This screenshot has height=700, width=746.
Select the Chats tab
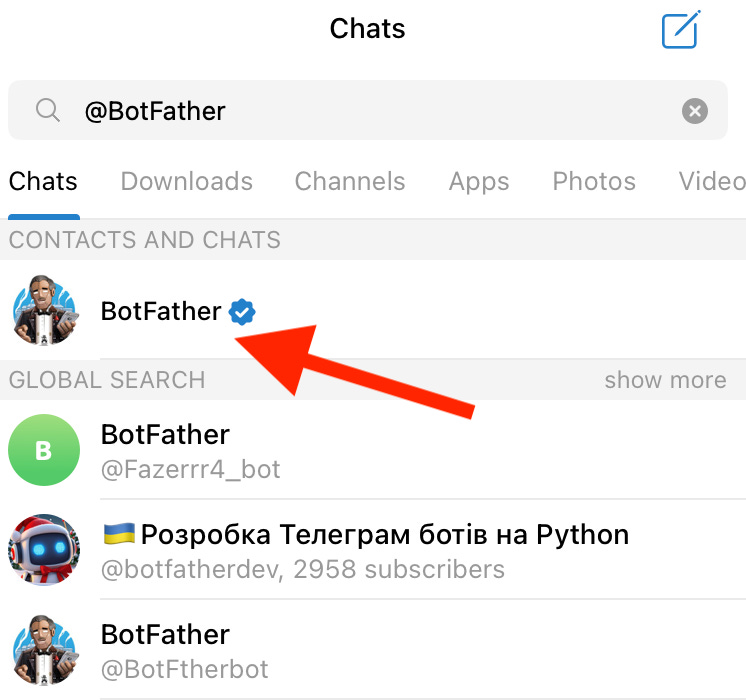click(x=43, y=181)
